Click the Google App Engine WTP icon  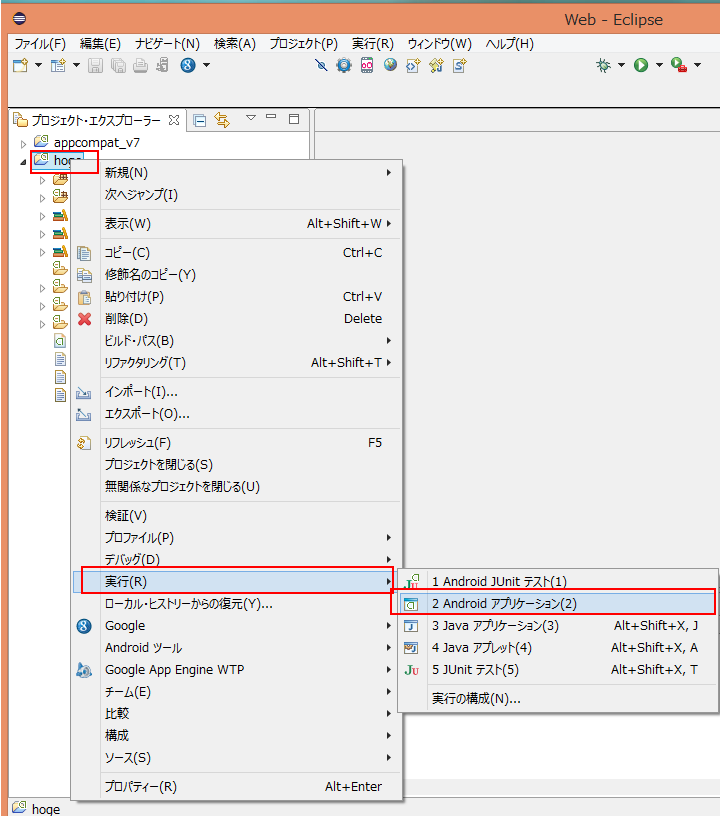pyautogui.click(x=84, y=670)
